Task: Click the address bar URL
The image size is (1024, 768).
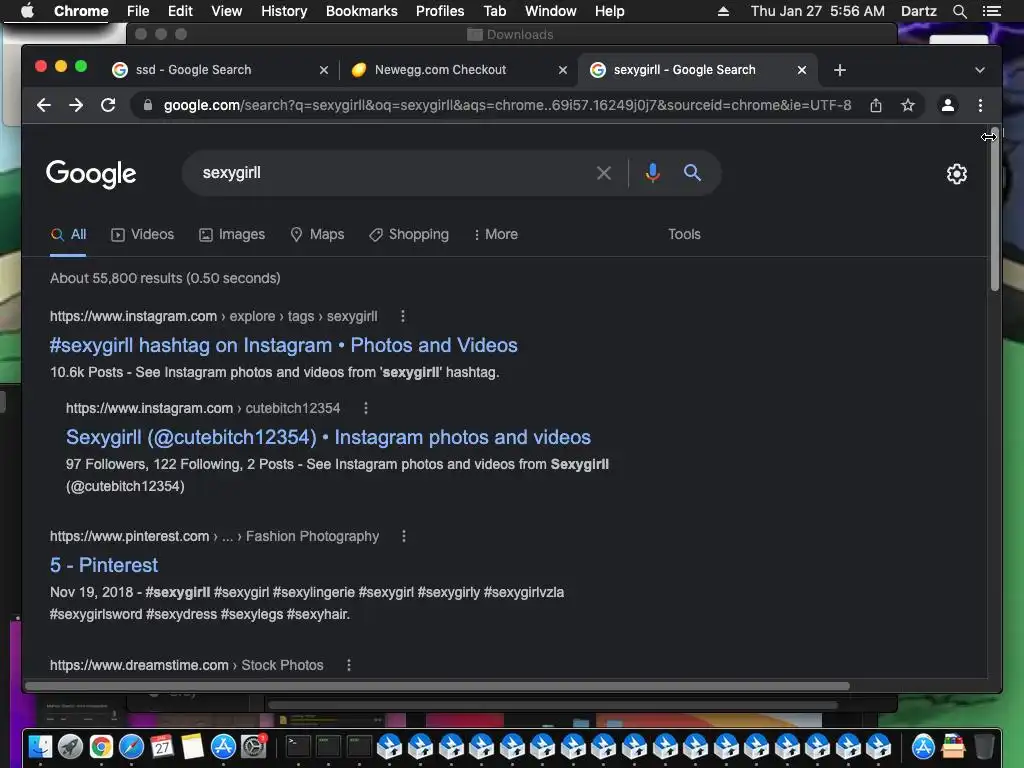Action: [507, 105]
